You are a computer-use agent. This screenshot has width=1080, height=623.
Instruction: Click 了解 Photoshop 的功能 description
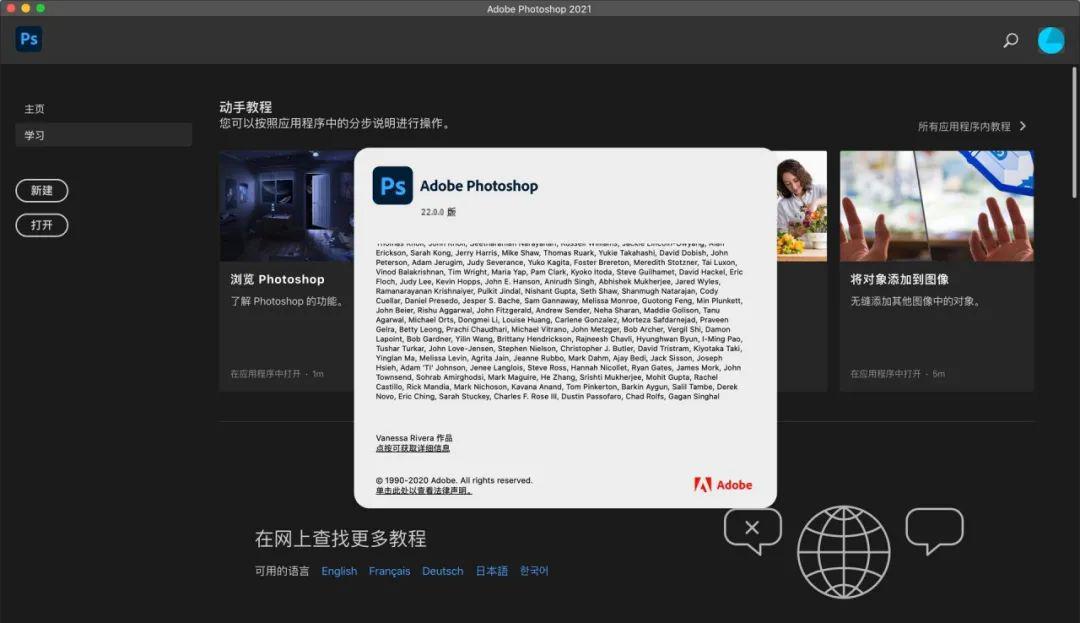287,302
